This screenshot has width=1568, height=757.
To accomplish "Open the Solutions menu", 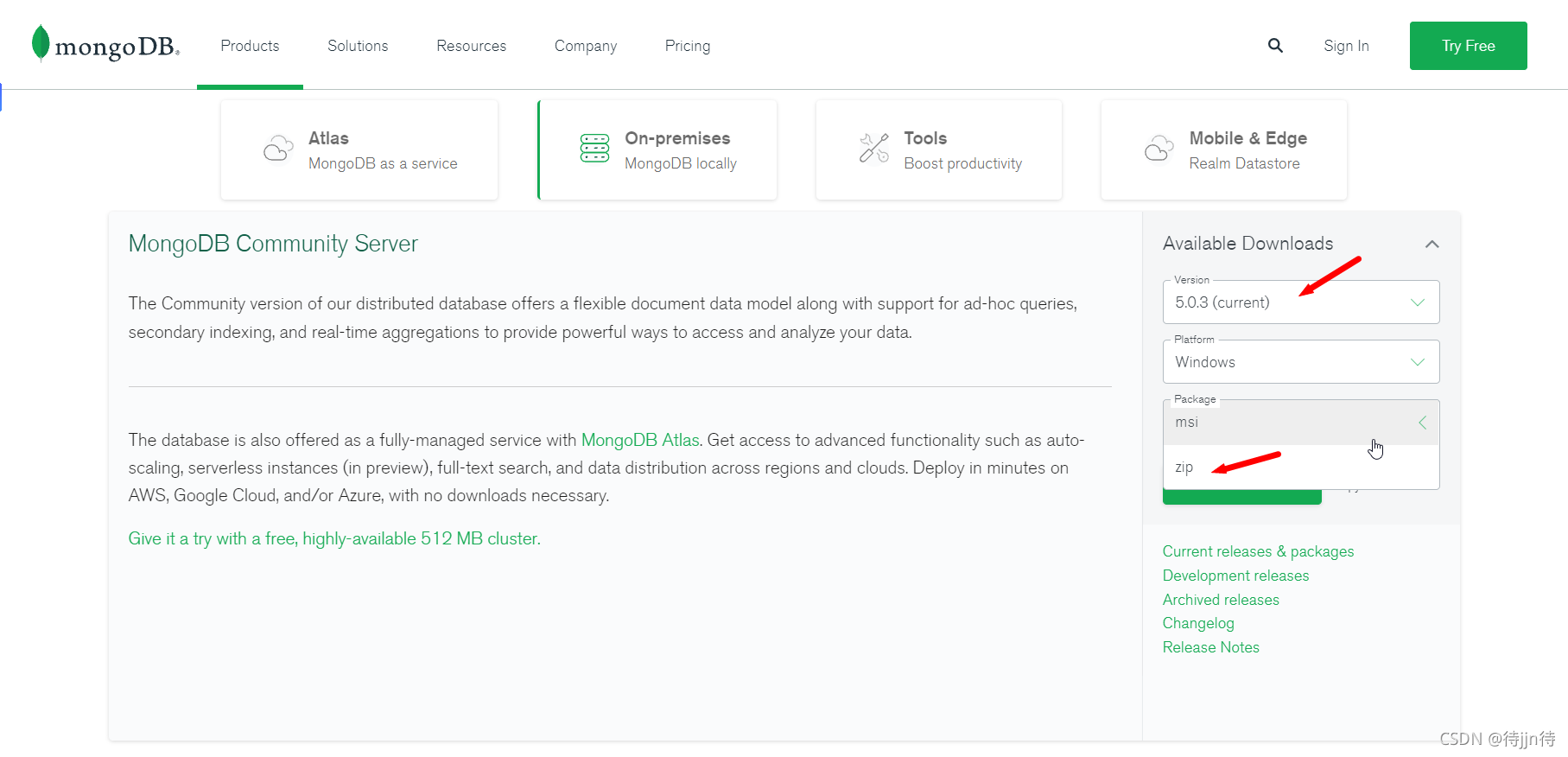I will 358,46.
